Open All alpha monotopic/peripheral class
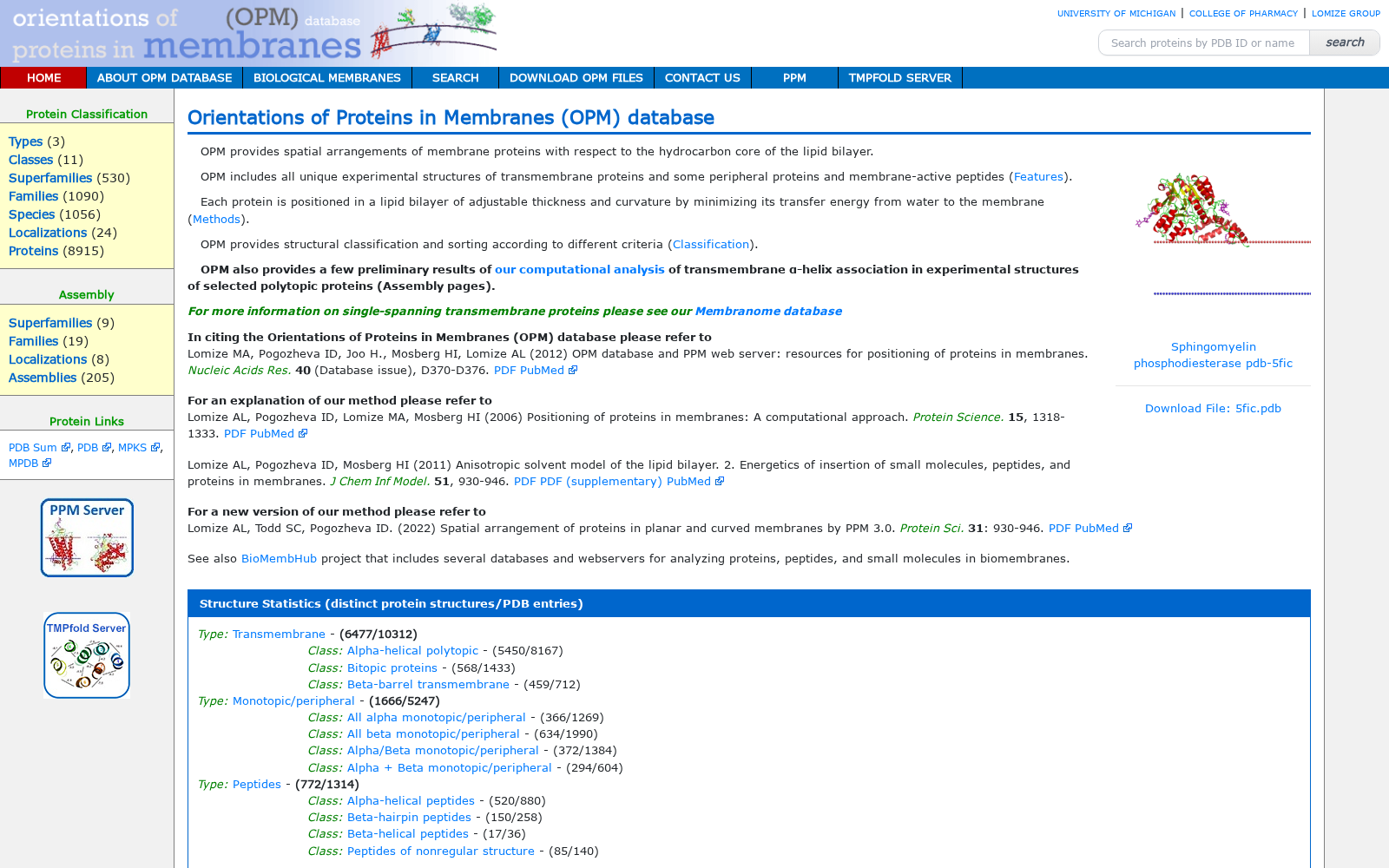Screen dimensions: 1389x868 coord(437,718)
